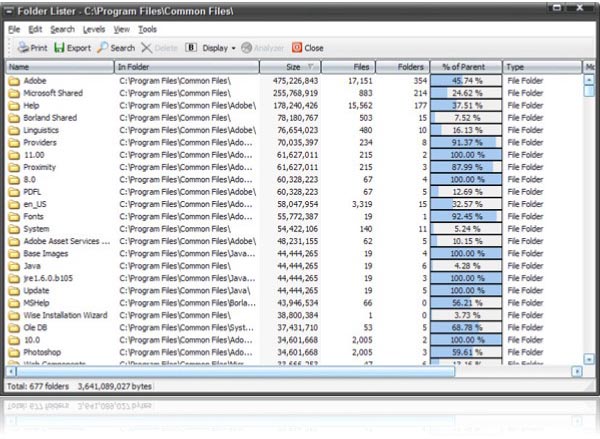Select the Microsoft Shared folder icon
This screenshot has width=600, height=439.
14,92
